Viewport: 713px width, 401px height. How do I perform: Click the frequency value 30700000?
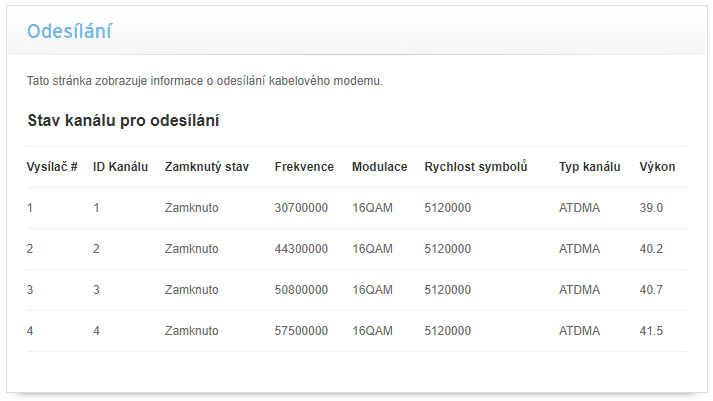pos(301,208)
